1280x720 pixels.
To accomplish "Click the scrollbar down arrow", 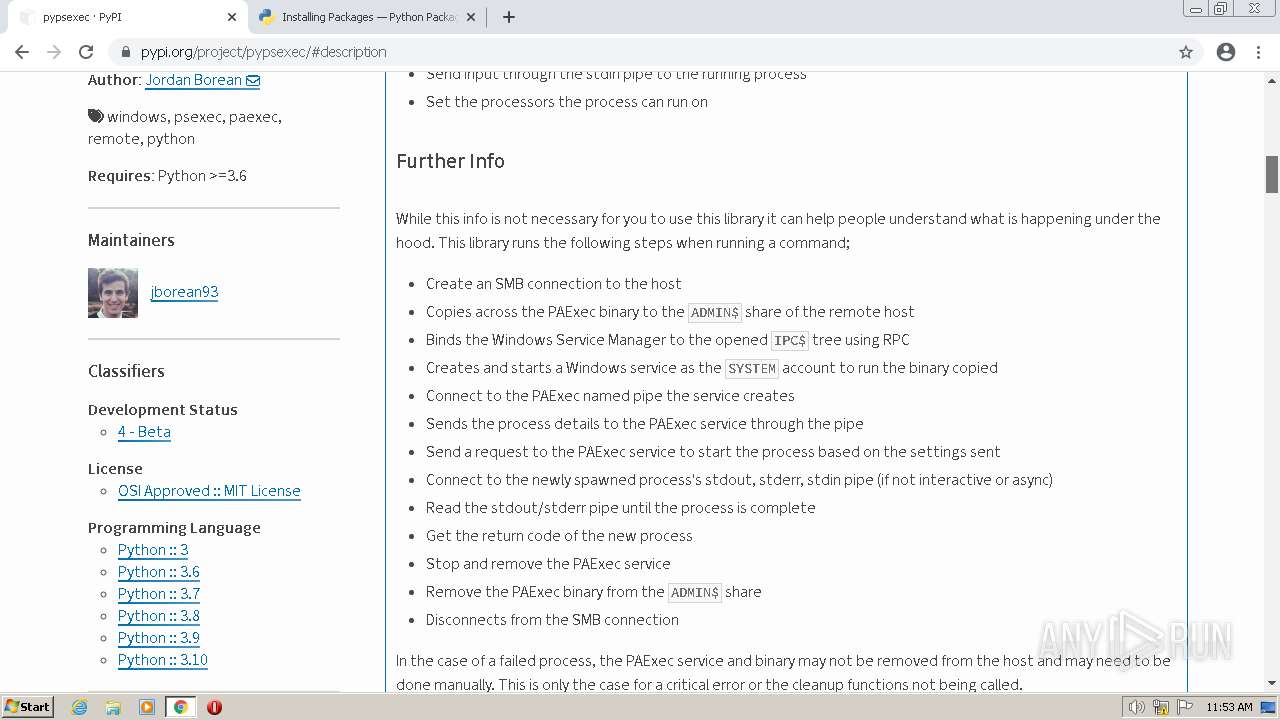I will pyautogui.click(x=1272, y=683).
